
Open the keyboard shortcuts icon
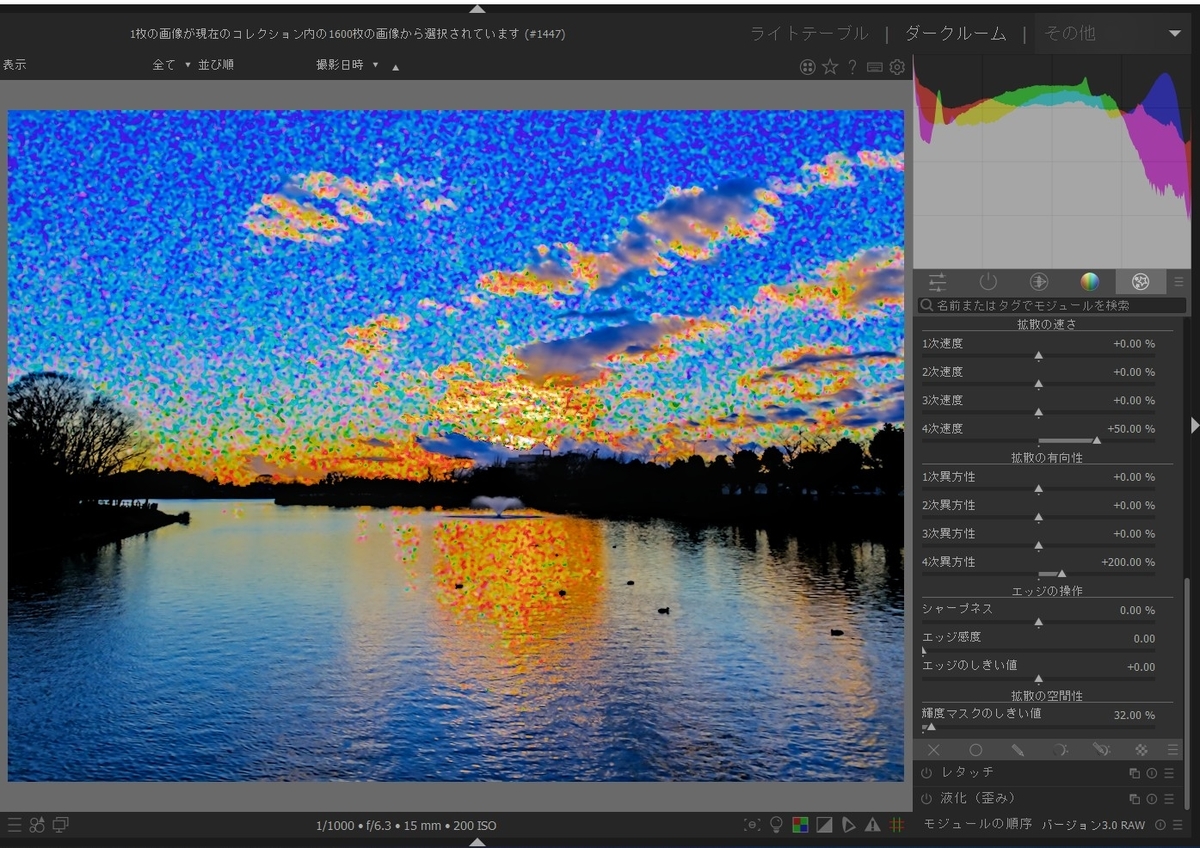tap(875, 67)
